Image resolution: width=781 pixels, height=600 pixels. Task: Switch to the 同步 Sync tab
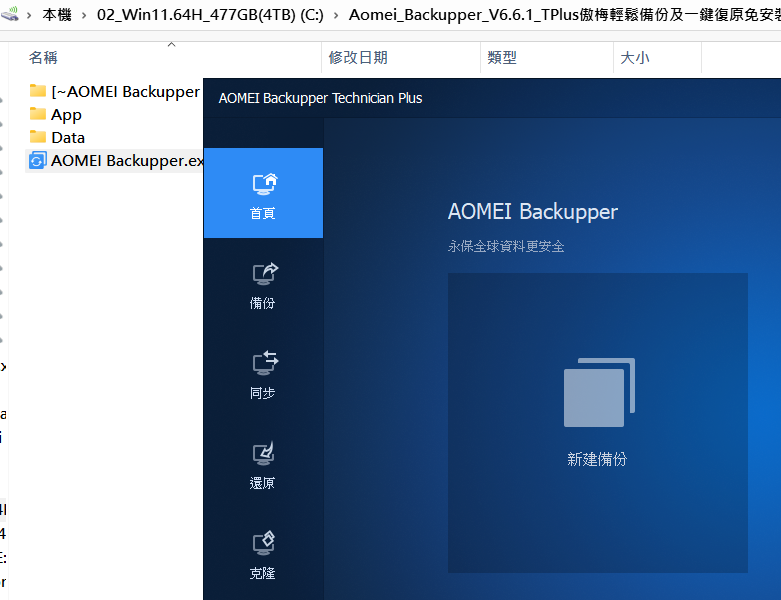[263, 375]
